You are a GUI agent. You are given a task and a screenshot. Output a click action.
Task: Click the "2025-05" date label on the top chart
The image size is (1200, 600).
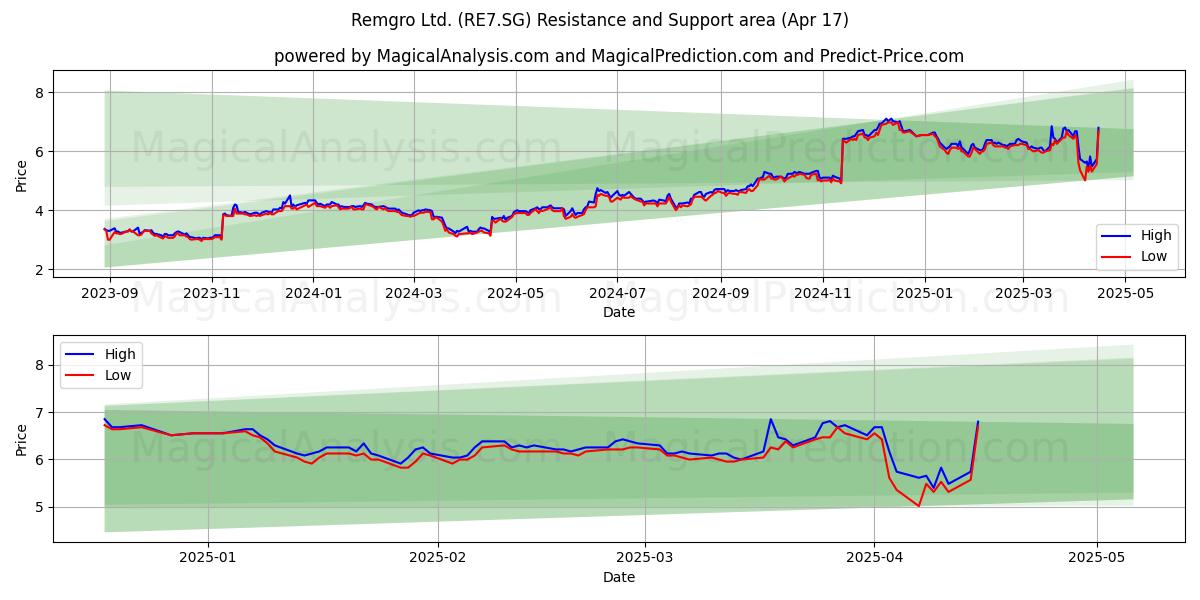coord(1125,295)
